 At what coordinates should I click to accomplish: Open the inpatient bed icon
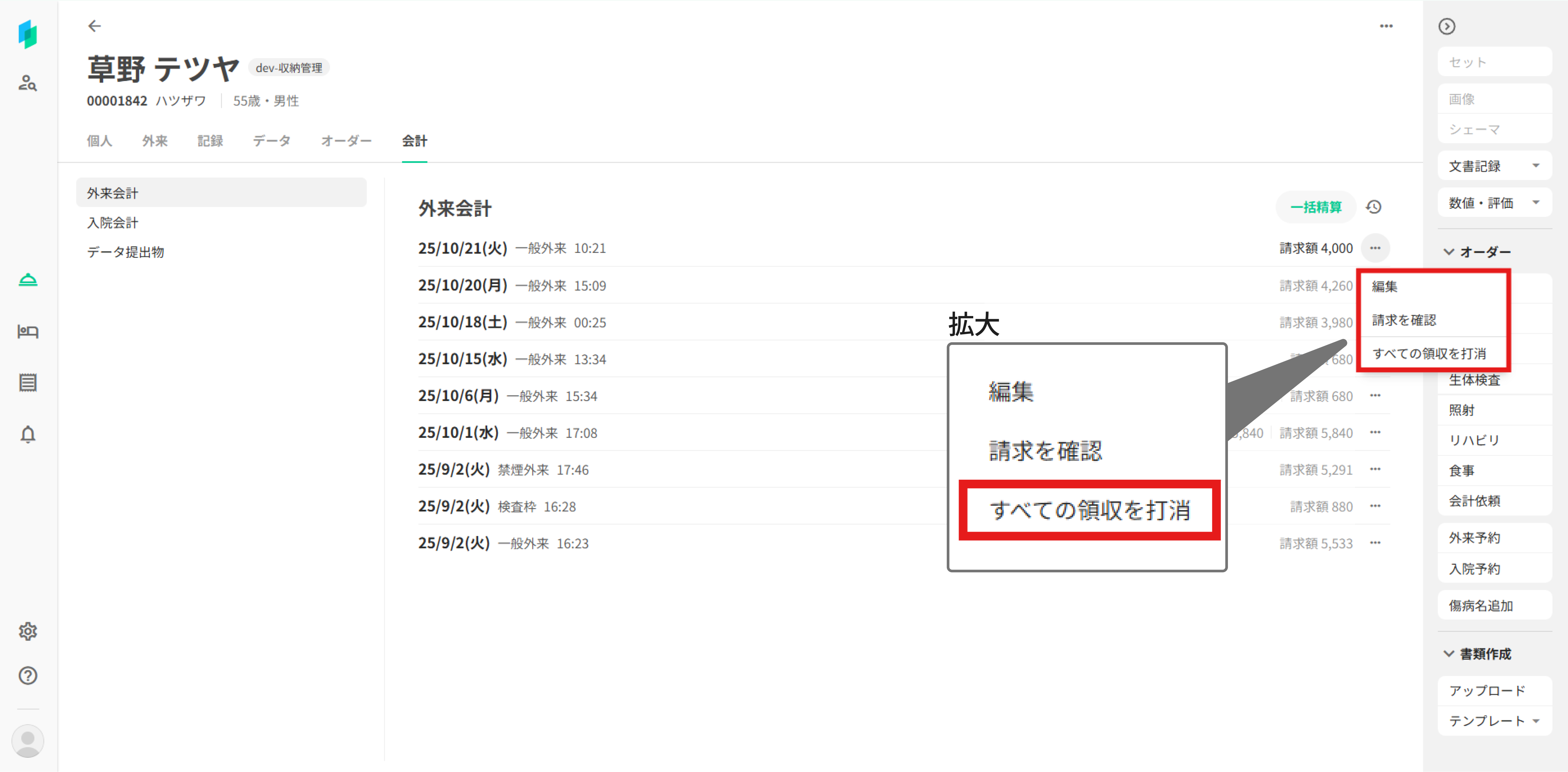tap(27, 331)
